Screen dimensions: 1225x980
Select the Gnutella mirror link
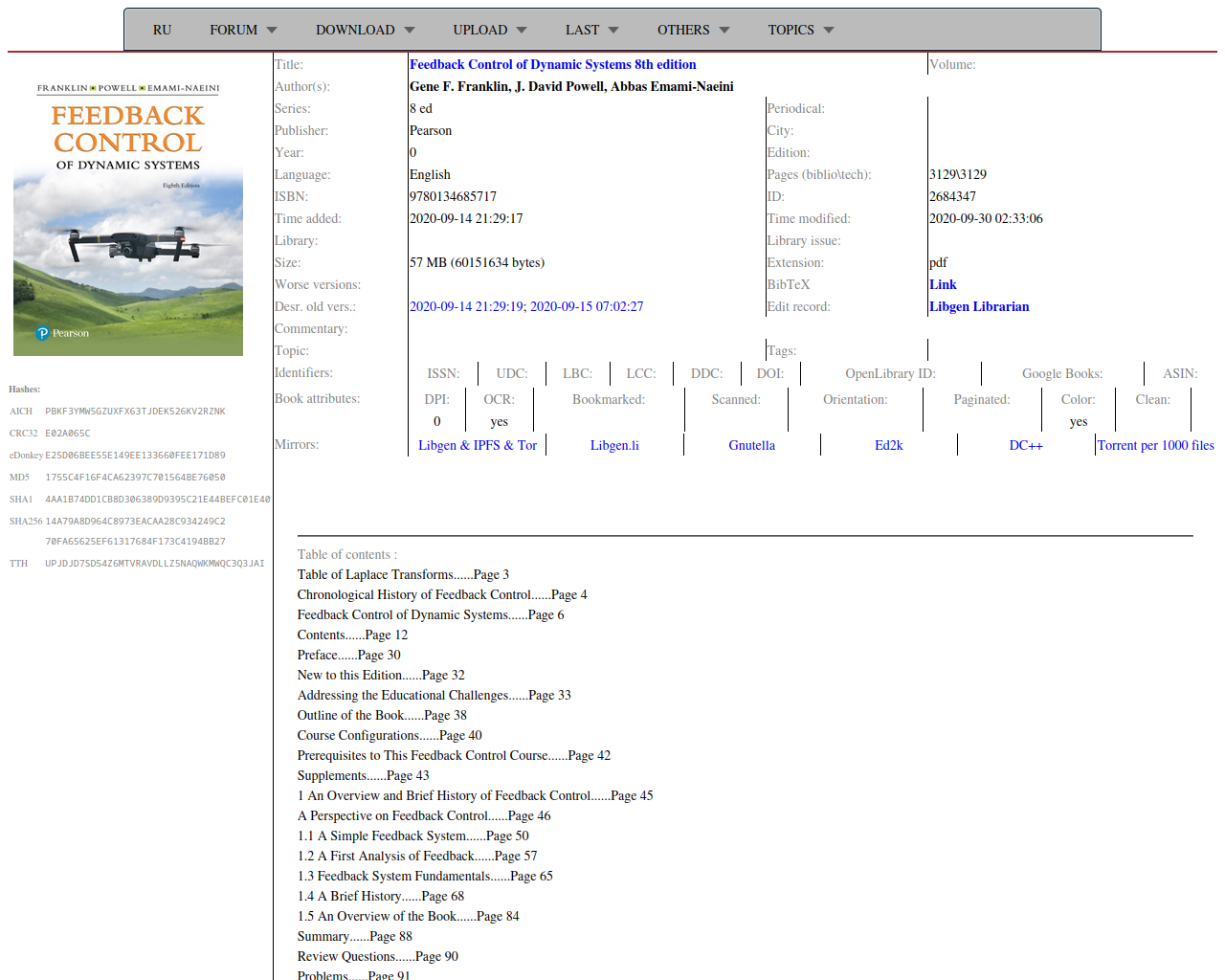click(751, 445)
